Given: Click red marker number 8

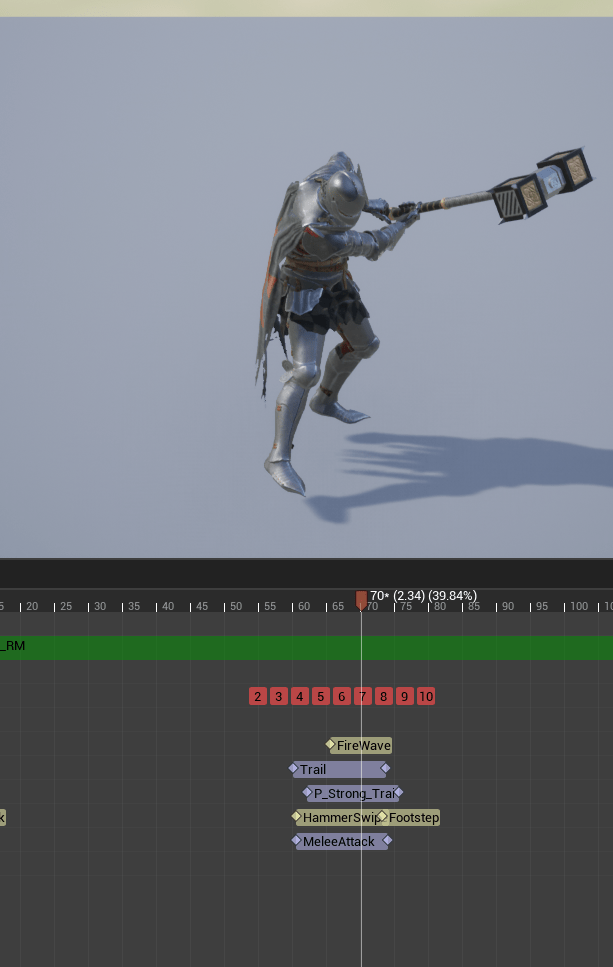Looking at the screenshot, I should pos(384,696).
